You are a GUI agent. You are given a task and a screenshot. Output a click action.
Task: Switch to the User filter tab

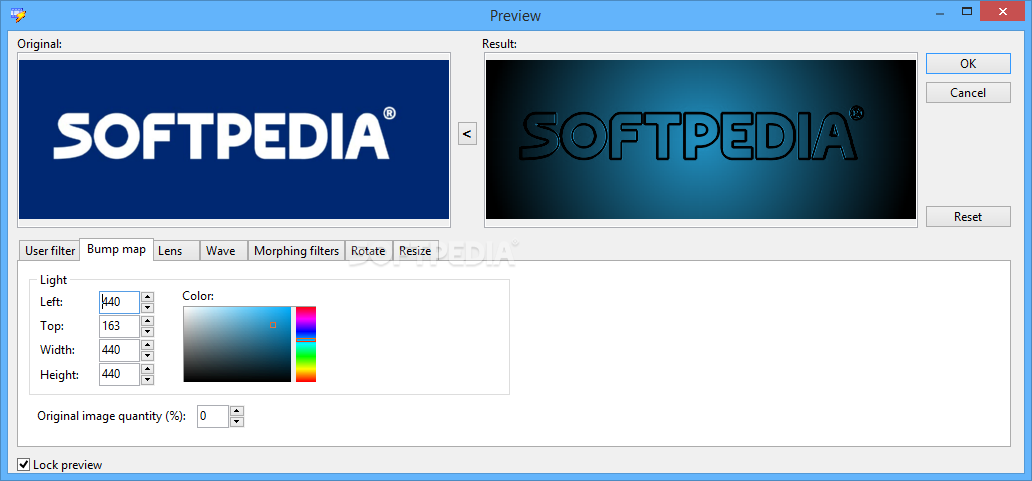pos(49,251)
